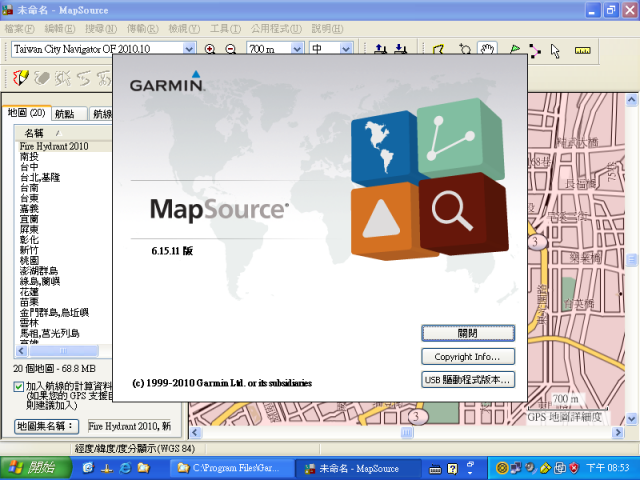Click the red shield security tray icon
640x480 pixels.
pos(574,468)
